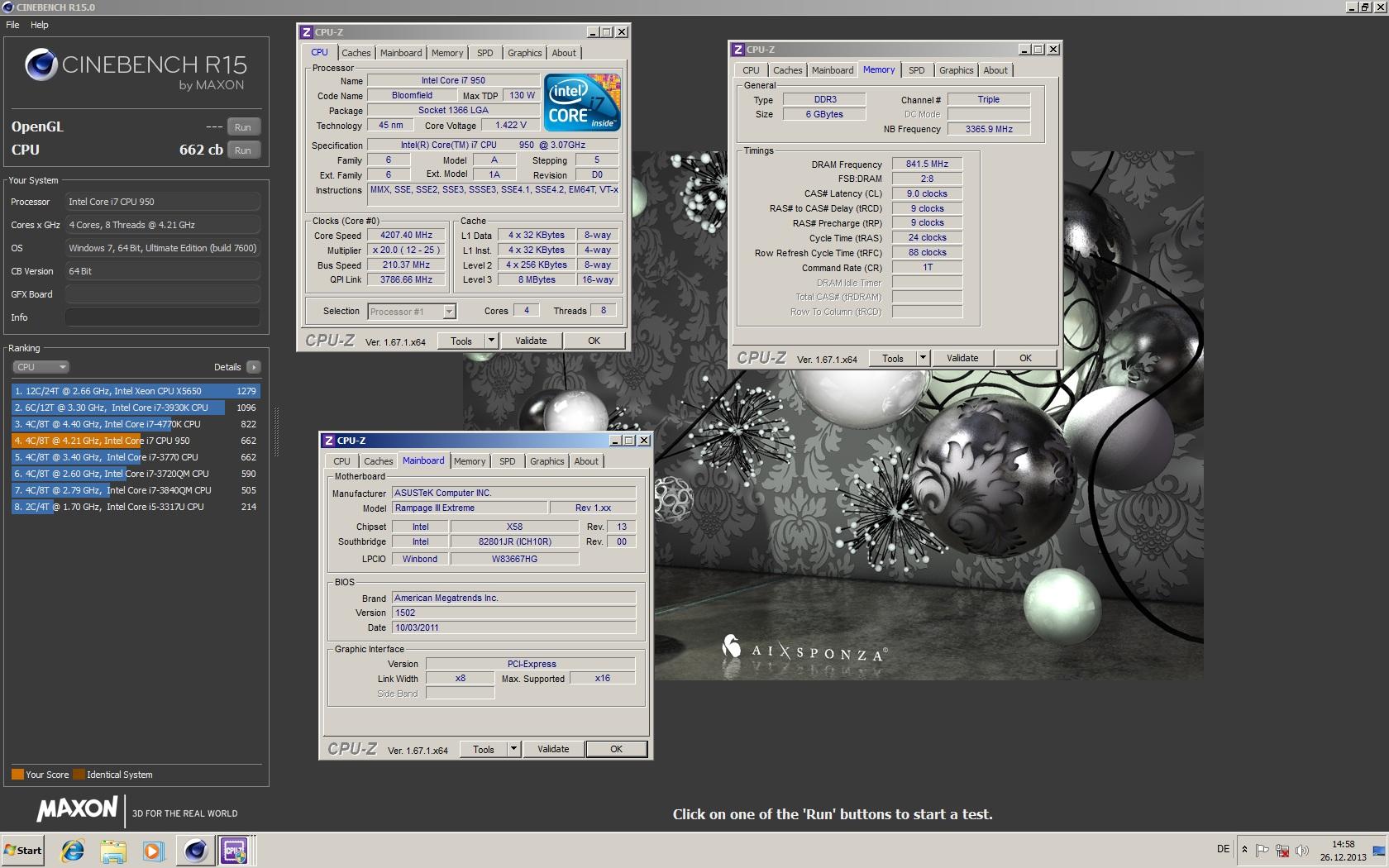The image size is (1389, 868).
Task: Click CPU-Z title icon of Memory window
Action: tap(737, 50)
